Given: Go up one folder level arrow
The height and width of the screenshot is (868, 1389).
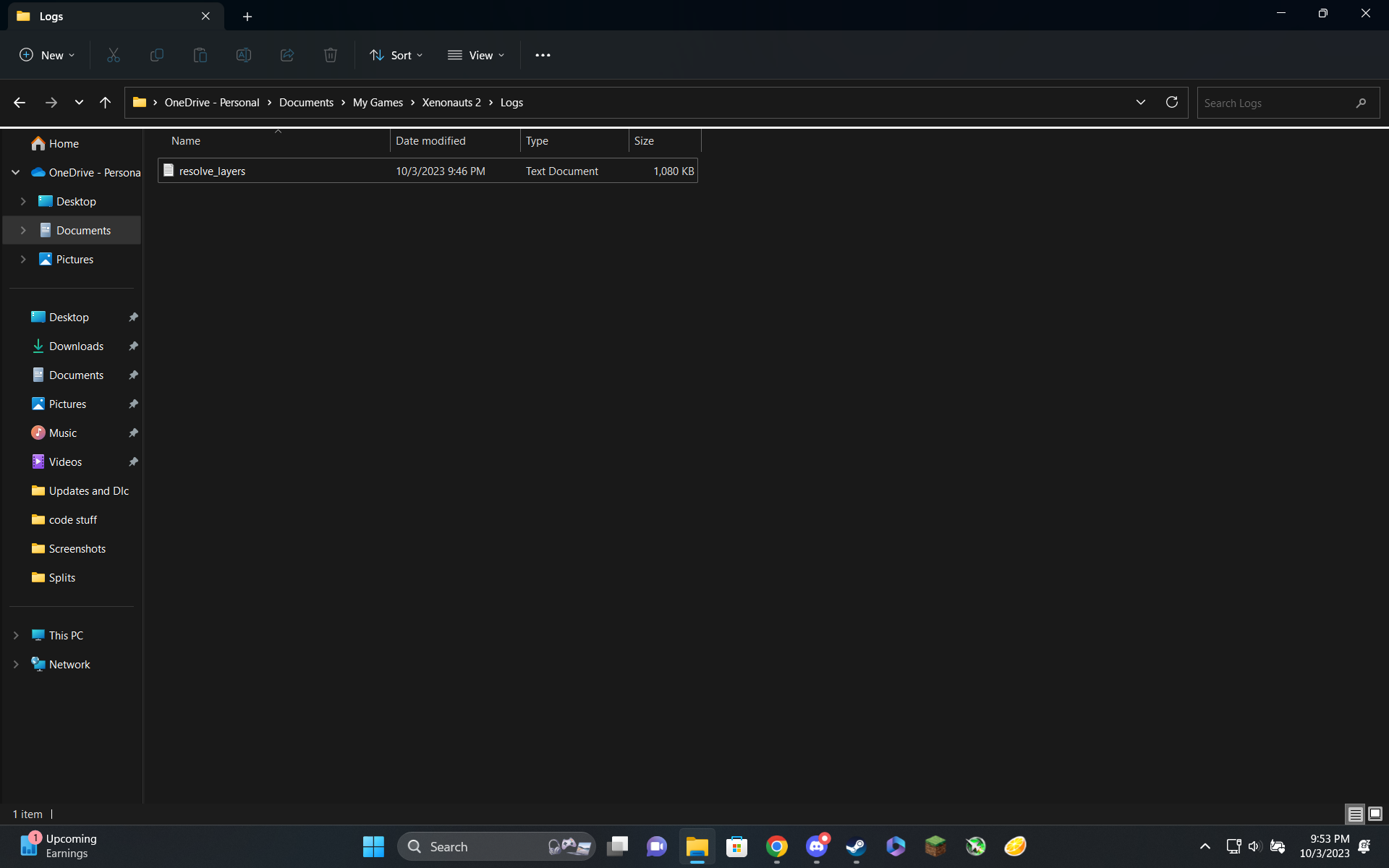Looking at the screenshot, I should pyautogui.click(x=106, y=103).
